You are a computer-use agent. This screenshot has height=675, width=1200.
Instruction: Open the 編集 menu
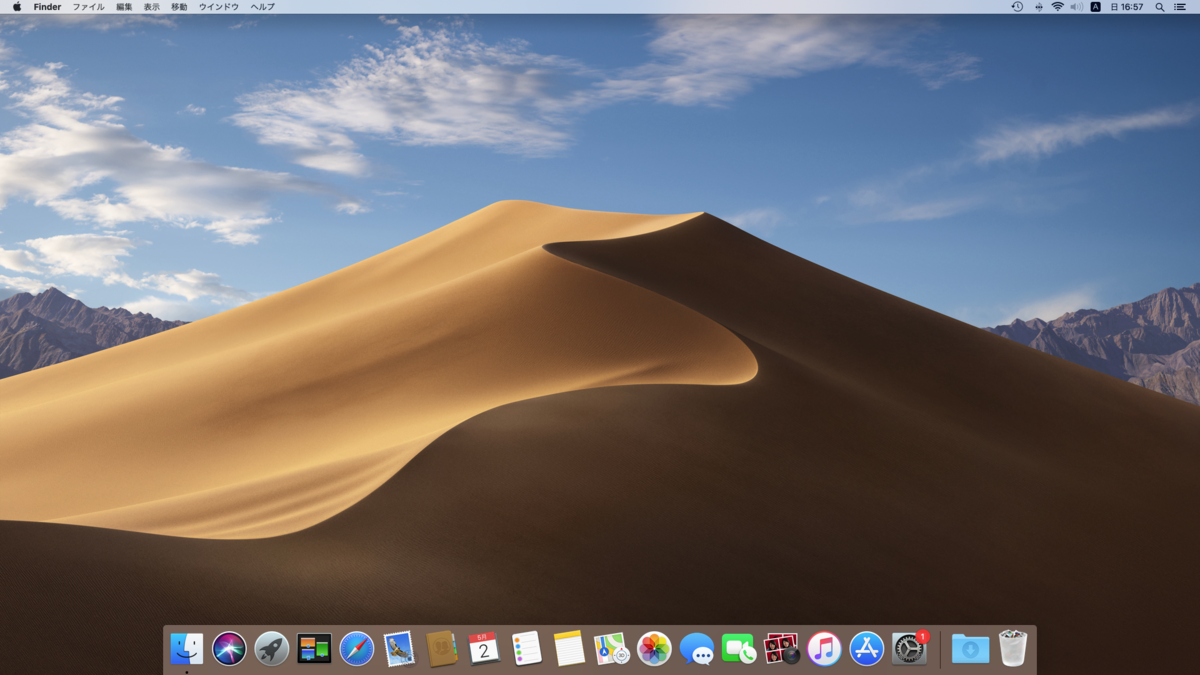click(124, 7)
